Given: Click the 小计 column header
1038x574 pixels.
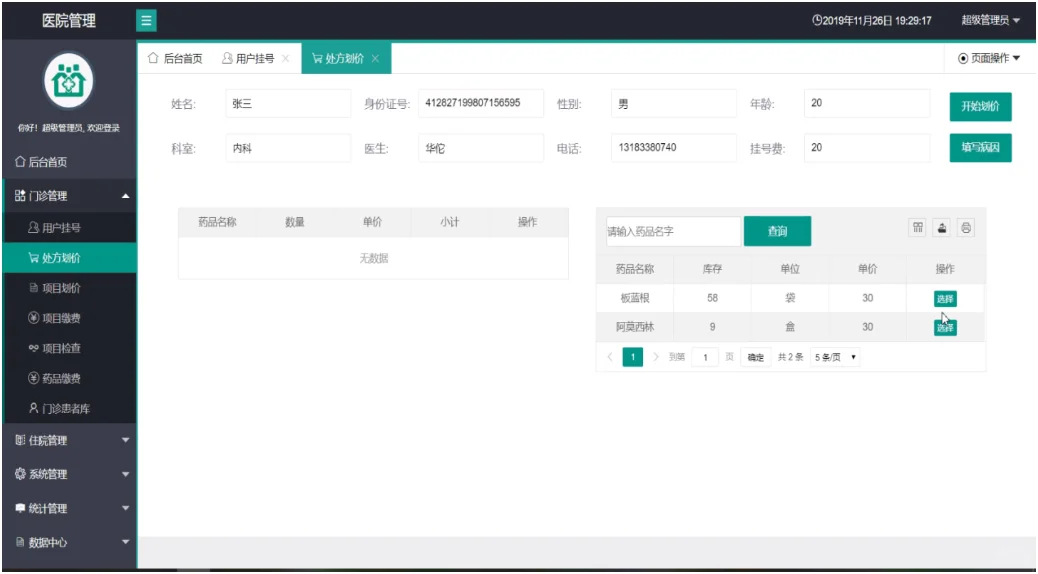Looking at the screenshot, I should [x=449, y=222].
